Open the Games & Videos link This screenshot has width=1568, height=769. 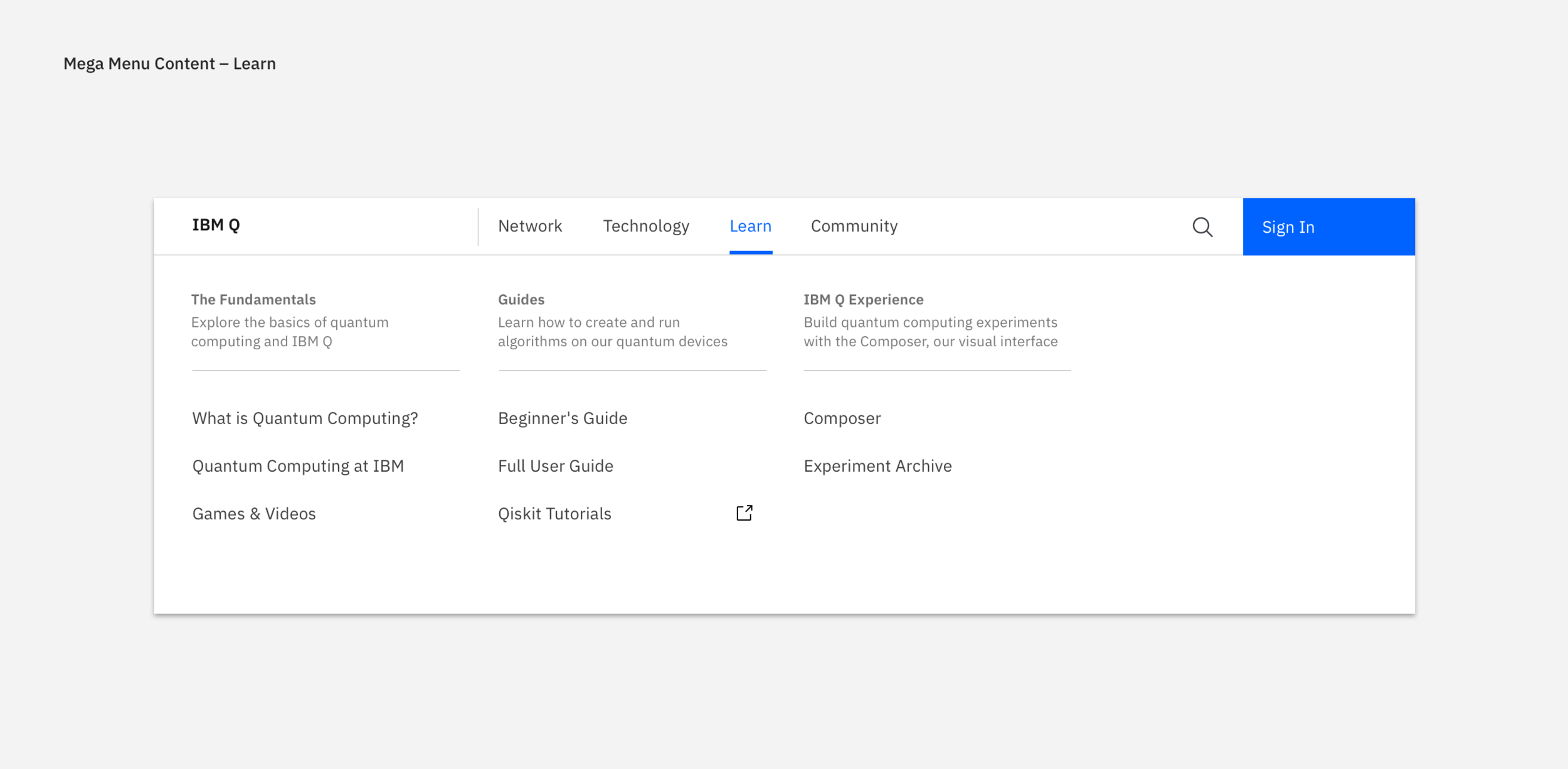(254, 514)
